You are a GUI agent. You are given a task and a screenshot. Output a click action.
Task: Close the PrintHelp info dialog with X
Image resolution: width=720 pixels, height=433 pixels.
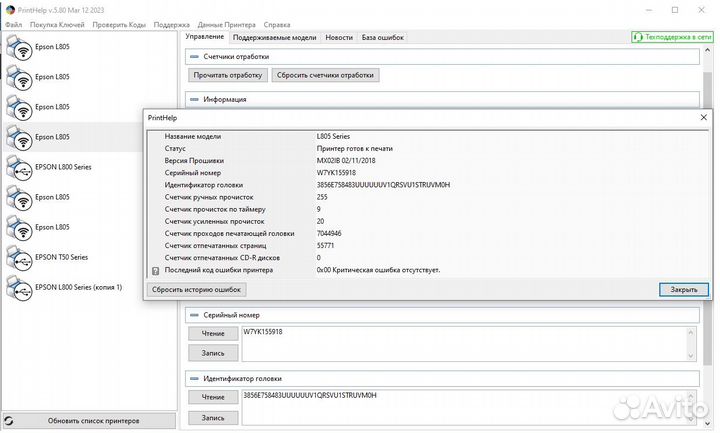(703, 118)
